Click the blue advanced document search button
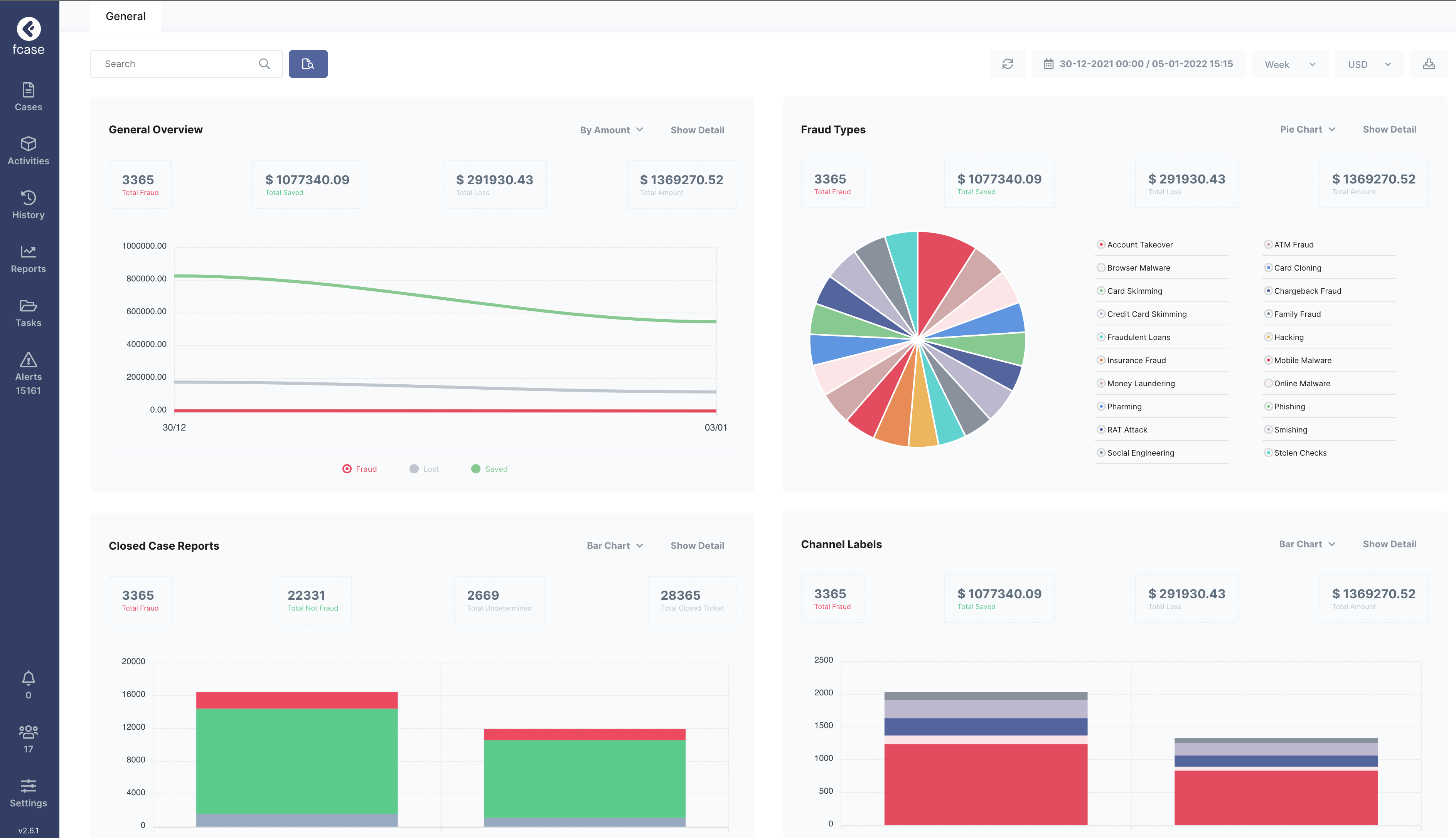This screenshot has height=838, width=1456. [x=308, y=64]
